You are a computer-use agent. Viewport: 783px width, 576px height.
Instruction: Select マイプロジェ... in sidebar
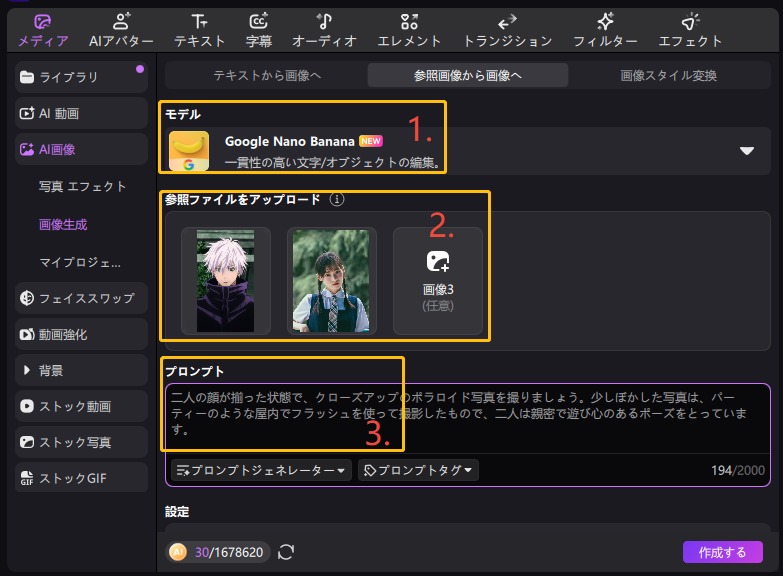[x=80, y=262]
